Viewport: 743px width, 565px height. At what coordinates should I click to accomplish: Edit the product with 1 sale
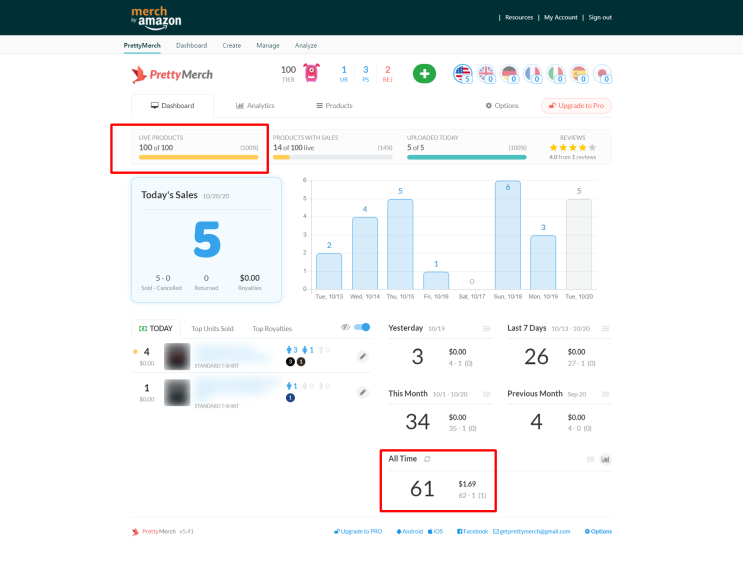point(362,392)
